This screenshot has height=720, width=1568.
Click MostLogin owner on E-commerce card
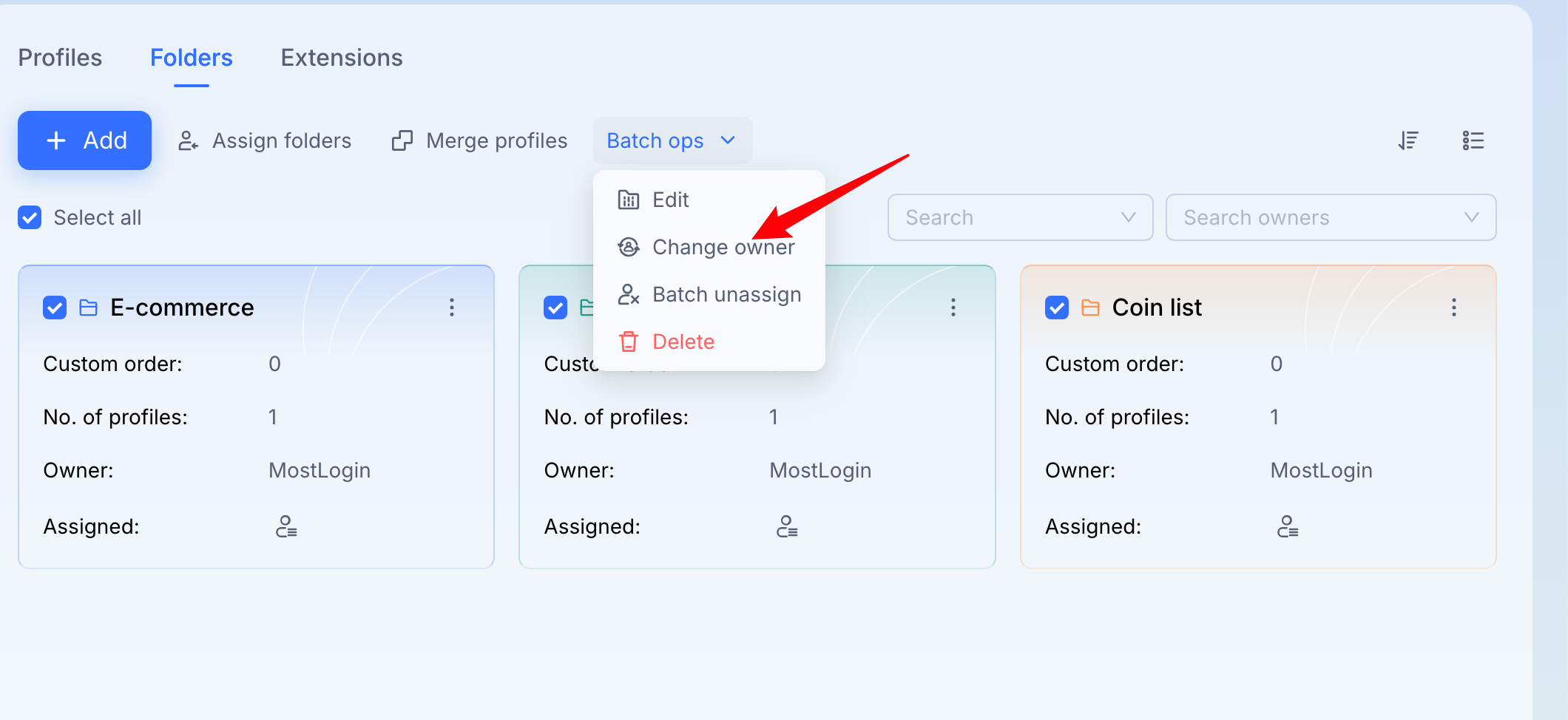click(320, 470)
